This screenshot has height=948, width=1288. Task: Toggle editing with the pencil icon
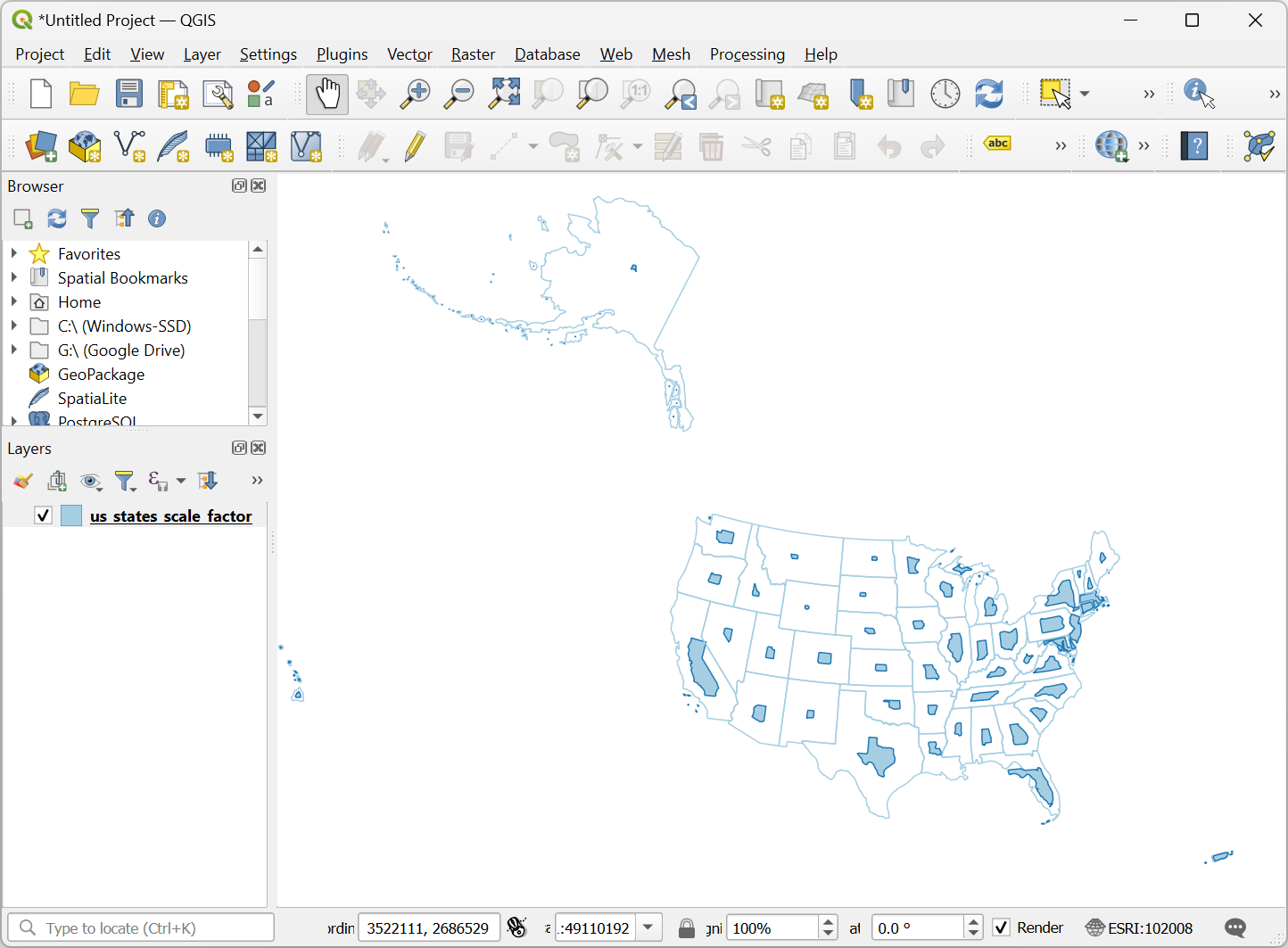415,146
